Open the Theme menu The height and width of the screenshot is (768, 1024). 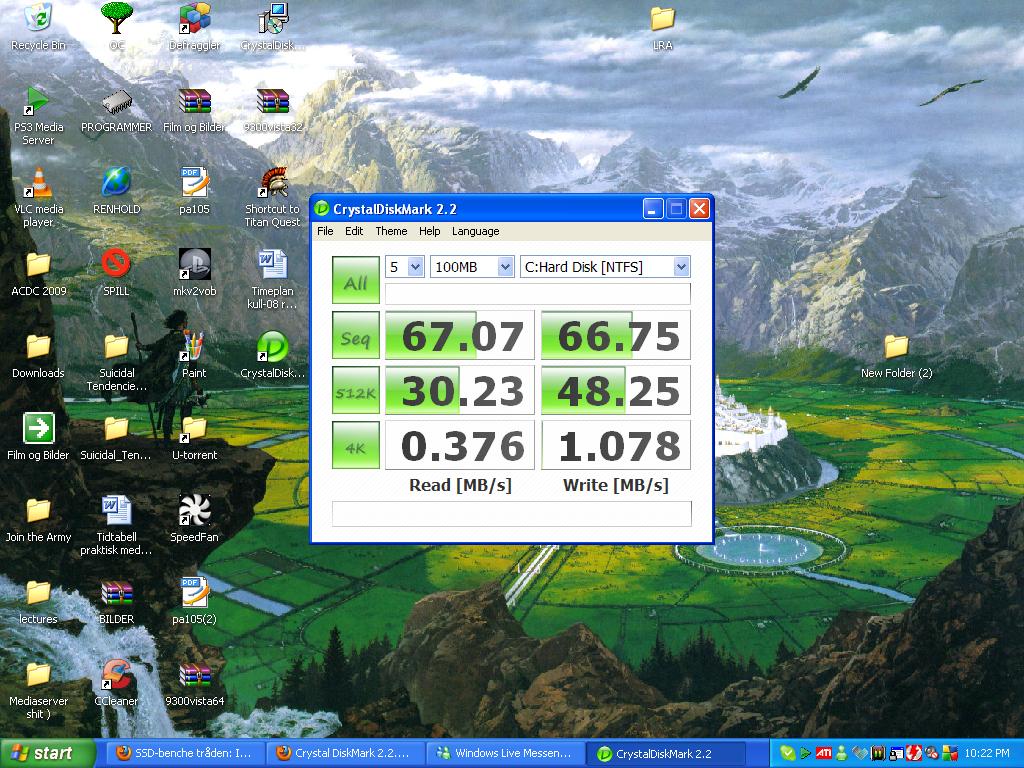(391, 231)
